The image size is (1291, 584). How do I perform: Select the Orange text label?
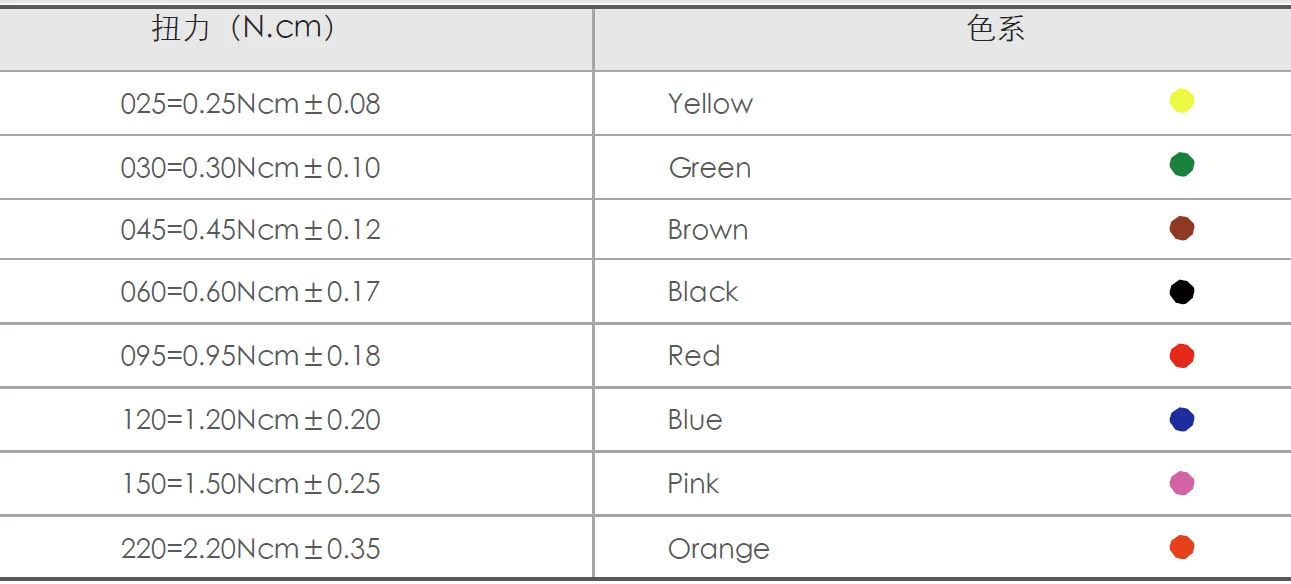point(718,549)
